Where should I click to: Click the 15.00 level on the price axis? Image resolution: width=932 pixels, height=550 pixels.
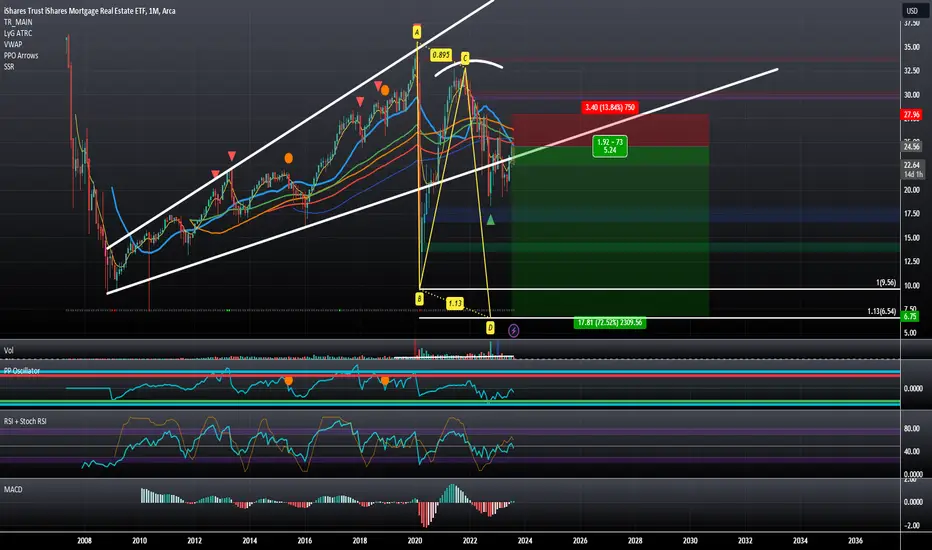[x=911, y=238]
